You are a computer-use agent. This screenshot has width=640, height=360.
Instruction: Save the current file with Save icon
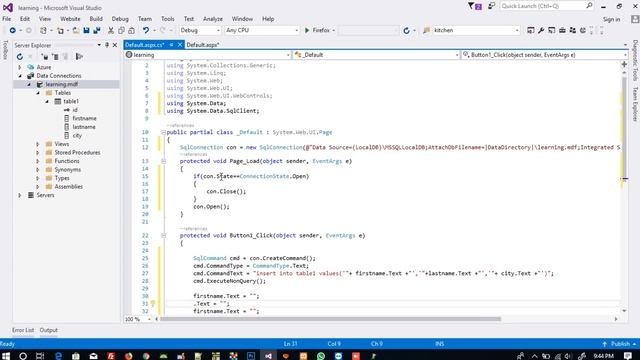point(86,30)
